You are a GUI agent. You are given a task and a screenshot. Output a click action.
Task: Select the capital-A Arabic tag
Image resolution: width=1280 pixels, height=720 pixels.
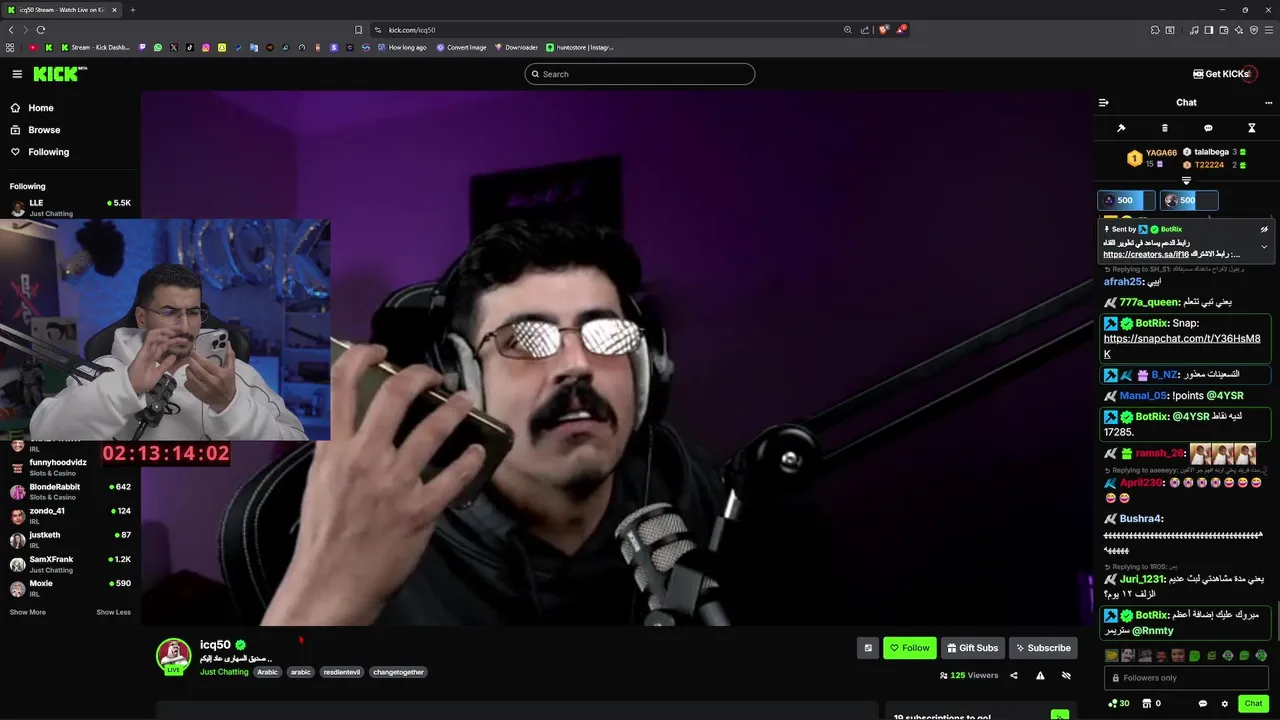pos(267,672)
